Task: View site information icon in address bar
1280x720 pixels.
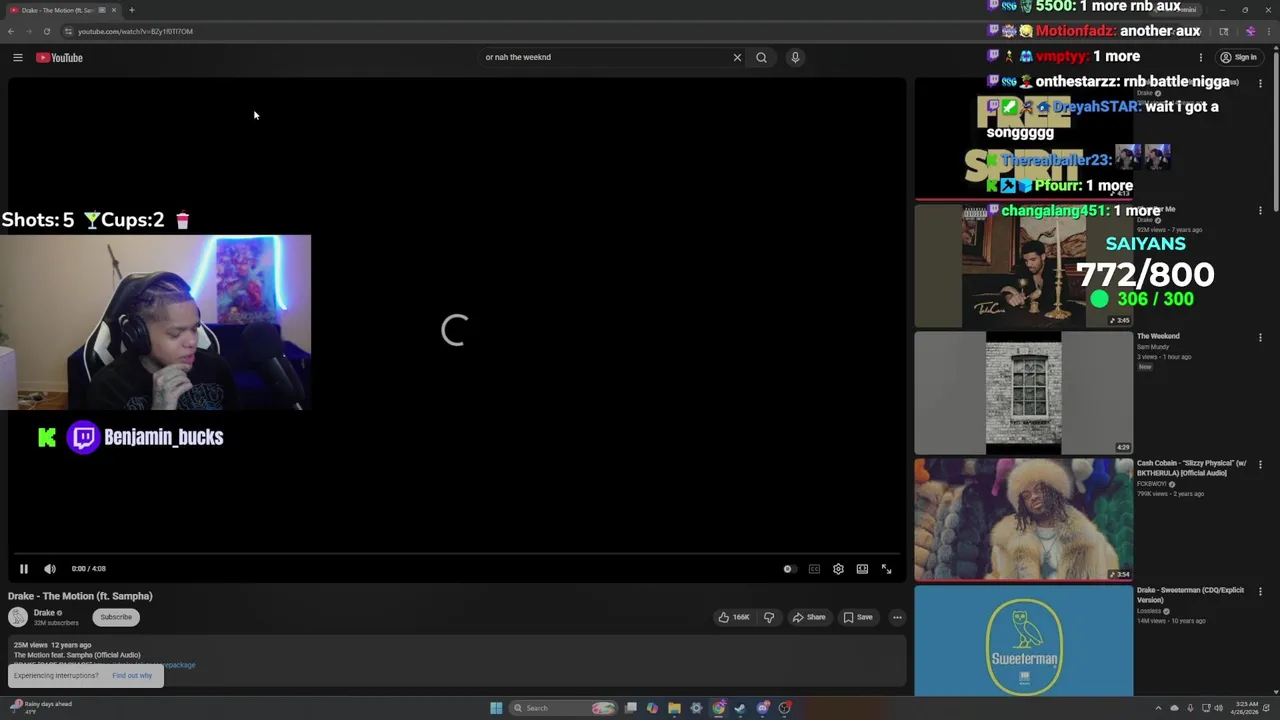Action: tap(68, 31)
